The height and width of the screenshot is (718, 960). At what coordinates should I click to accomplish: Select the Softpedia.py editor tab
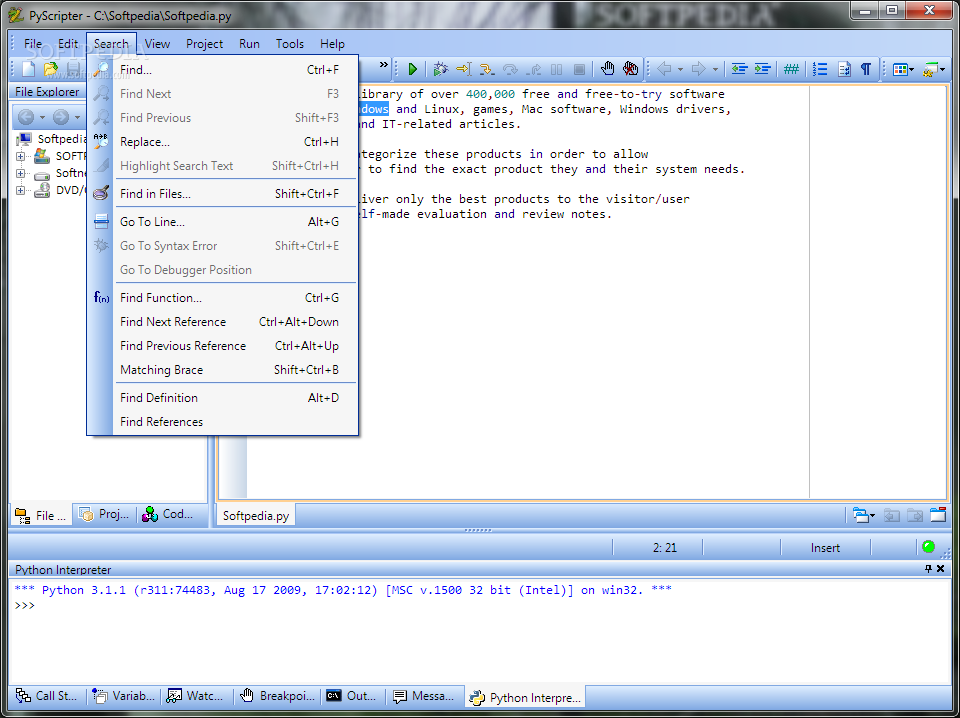tap(256, 515)
